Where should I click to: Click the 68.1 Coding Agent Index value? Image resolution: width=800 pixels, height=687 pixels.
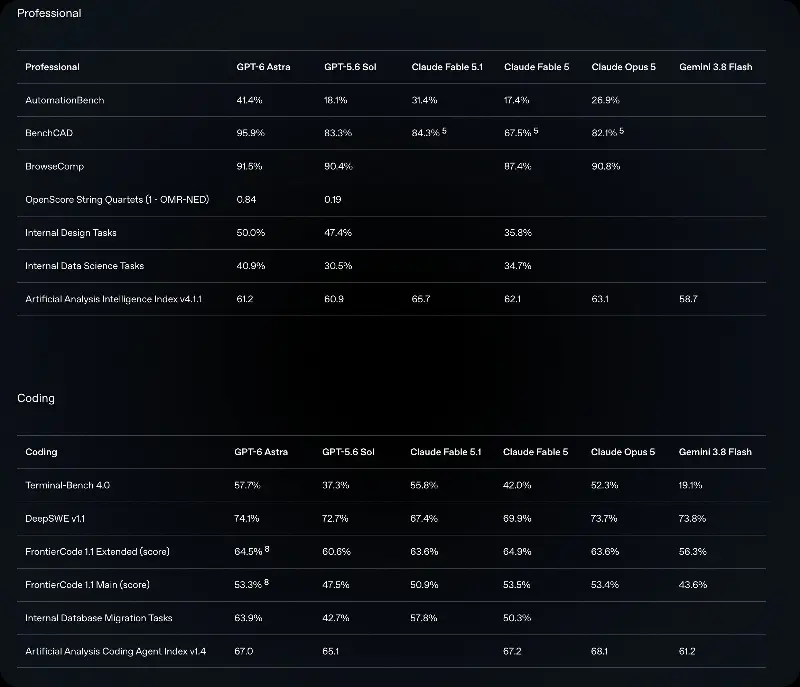click(x=599, y=651)
